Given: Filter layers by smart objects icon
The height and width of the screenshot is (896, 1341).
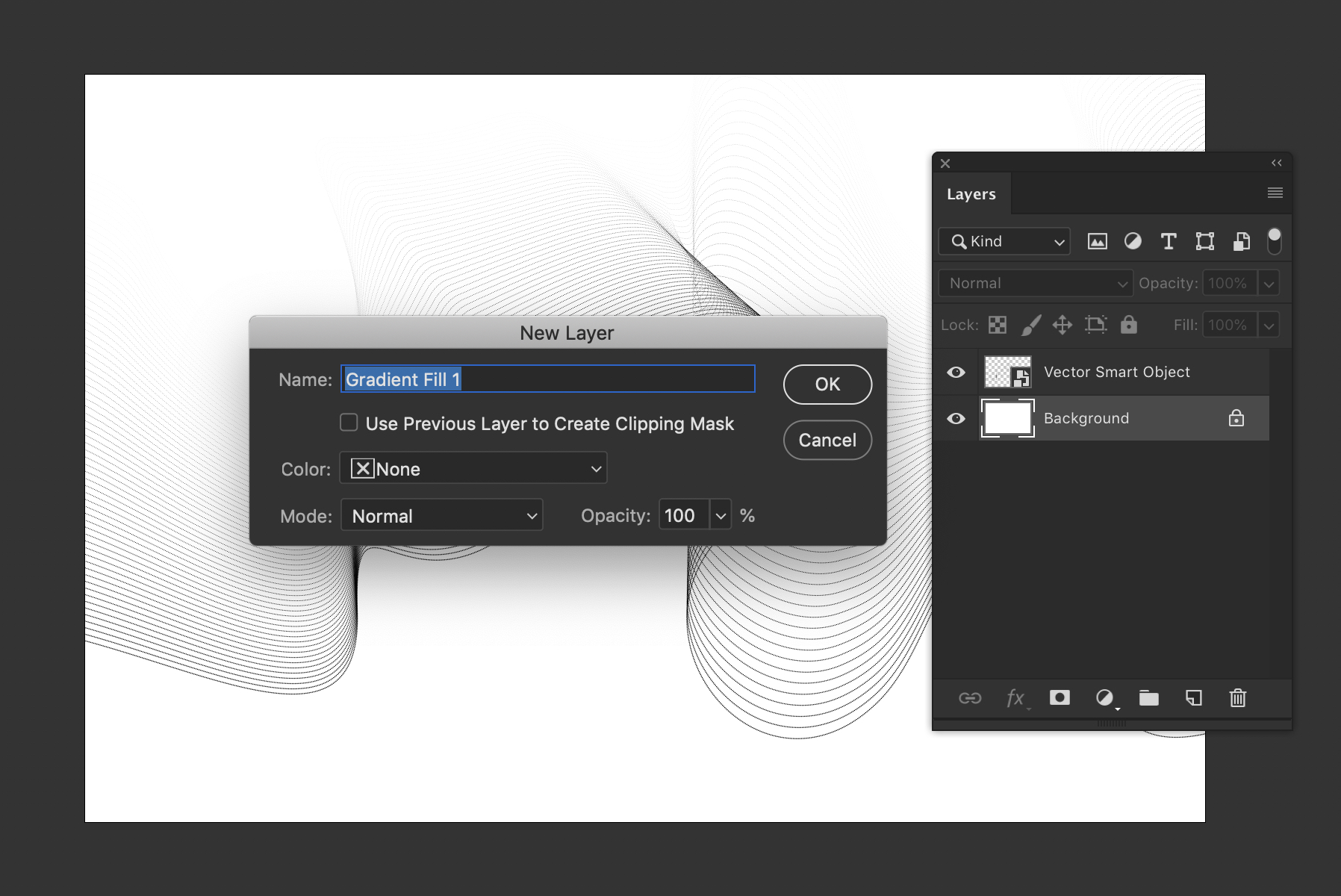Looking at the screenshot, I should (x=1241, y=241).
